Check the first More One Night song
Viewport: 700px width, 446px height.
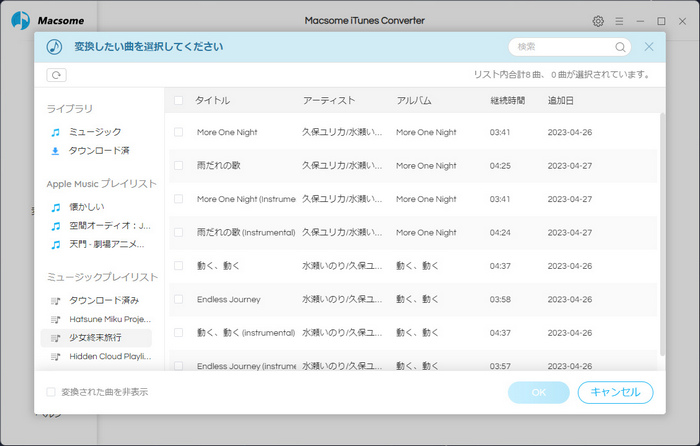(x=178, y=132)
